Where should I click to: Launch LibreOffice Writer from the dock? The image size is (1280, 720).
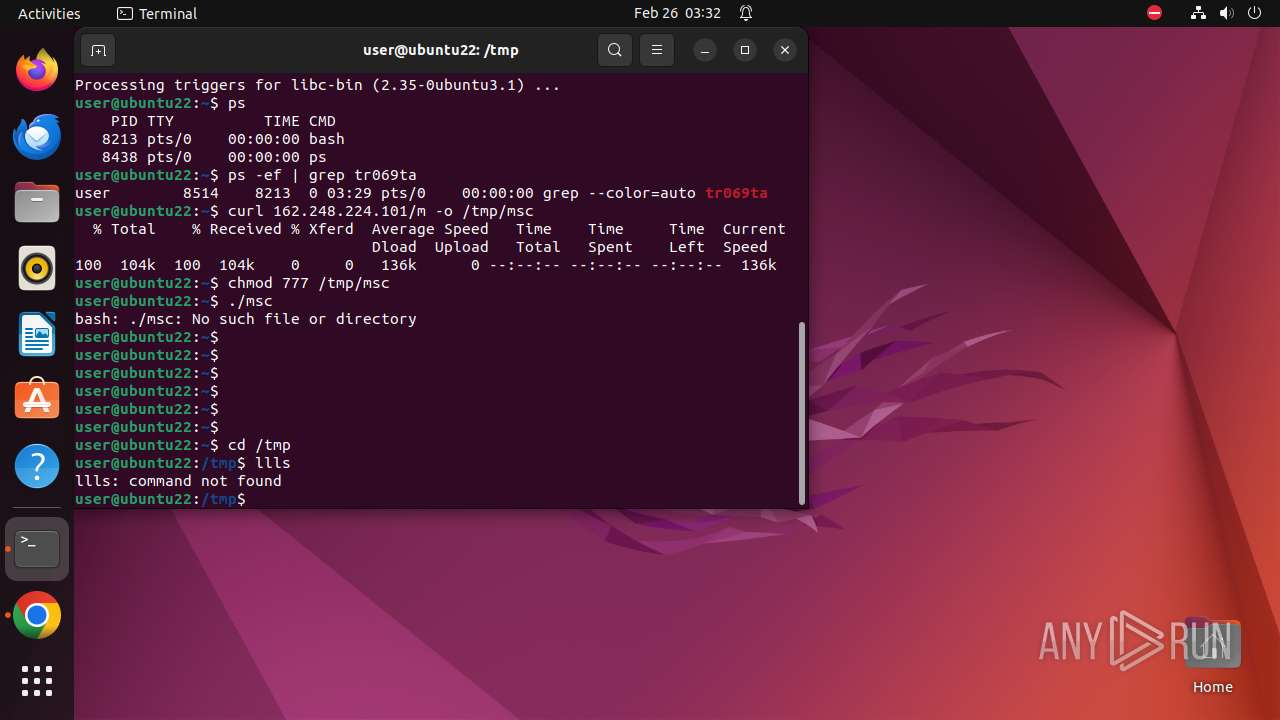[37, 334]
